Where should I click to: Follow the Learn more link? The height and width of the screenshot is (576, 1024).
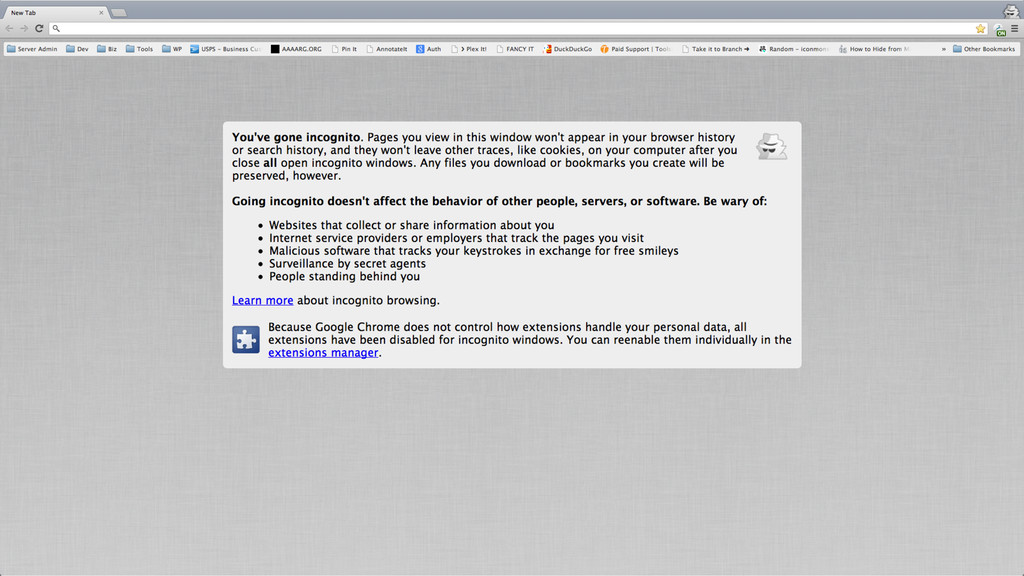coord(263,300)
